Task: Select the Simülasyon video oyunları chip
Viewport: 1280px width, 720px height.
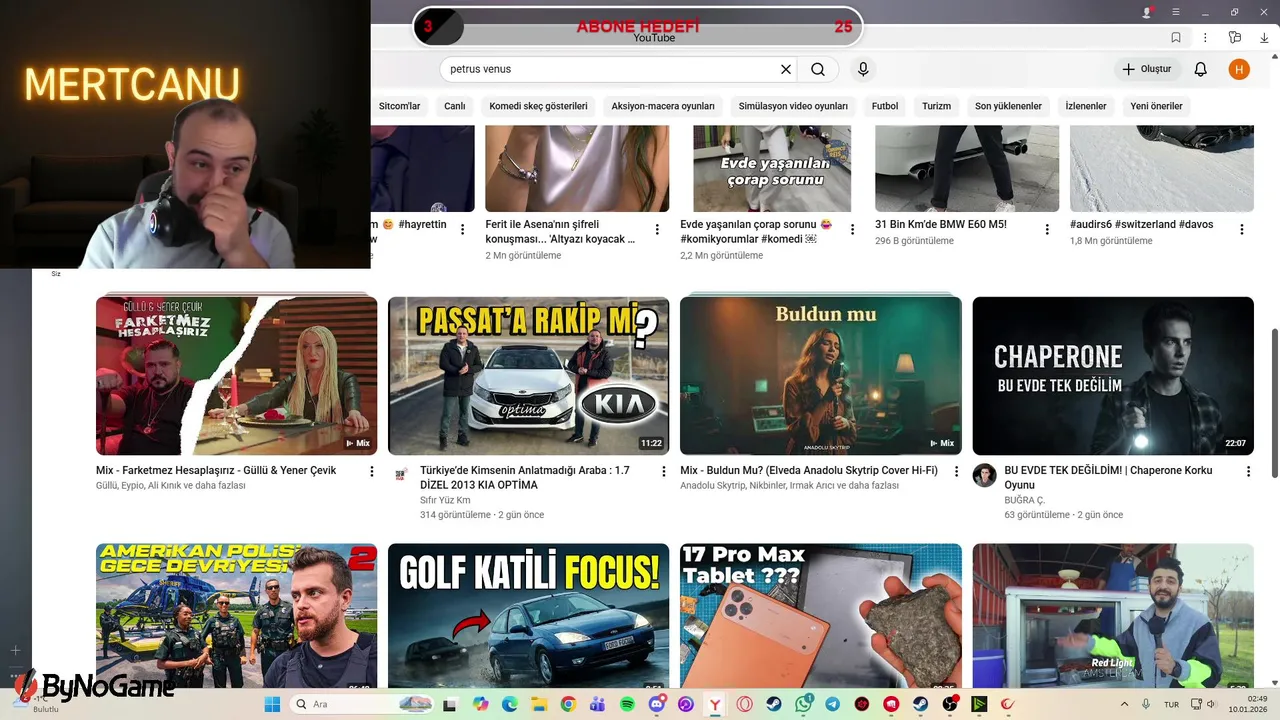Action: (x=793, y=106)
